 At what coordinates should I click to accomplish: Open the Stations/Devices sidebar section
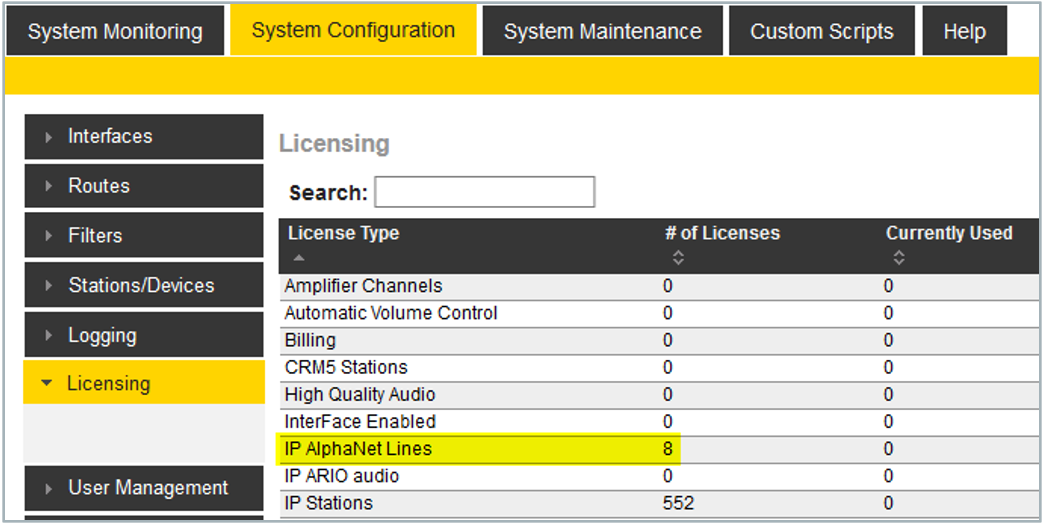click(x=143, y=286)
